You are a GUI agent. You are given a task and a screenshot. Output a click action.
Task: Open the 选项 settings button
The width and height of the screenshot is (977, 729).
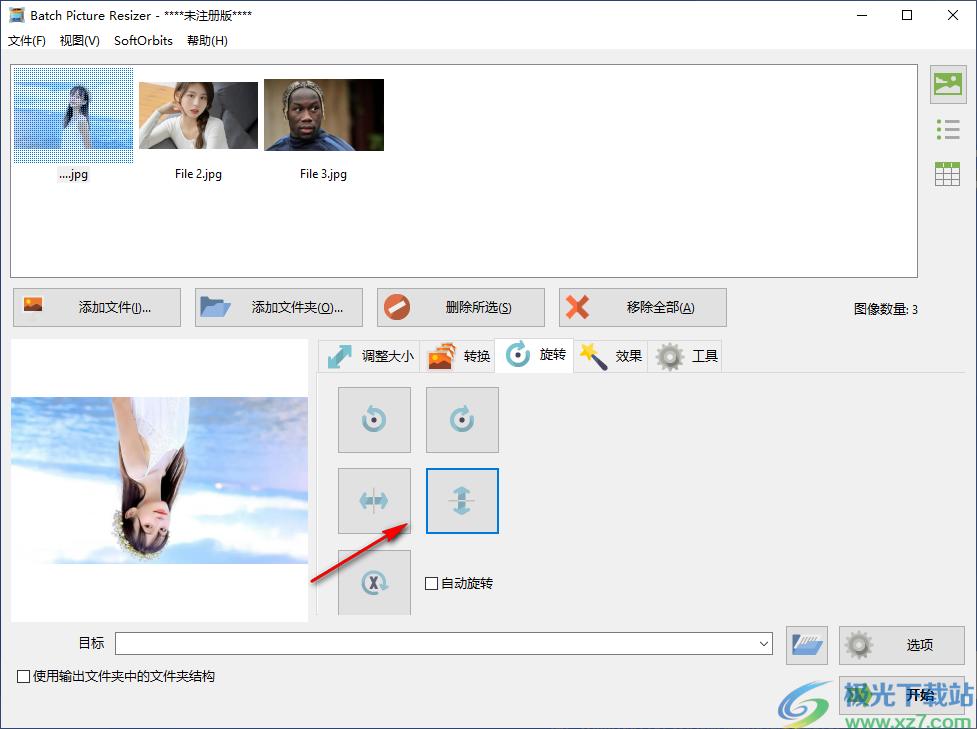pos(902,645)
